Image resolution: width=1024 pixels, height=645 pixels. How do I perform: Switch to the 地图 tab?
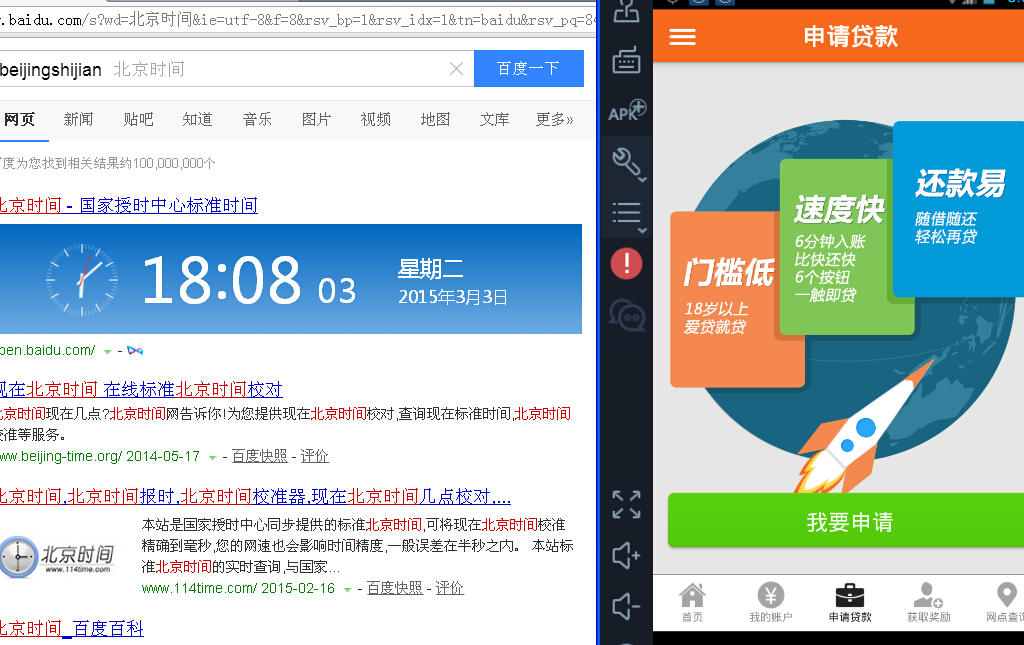[435, 119]
